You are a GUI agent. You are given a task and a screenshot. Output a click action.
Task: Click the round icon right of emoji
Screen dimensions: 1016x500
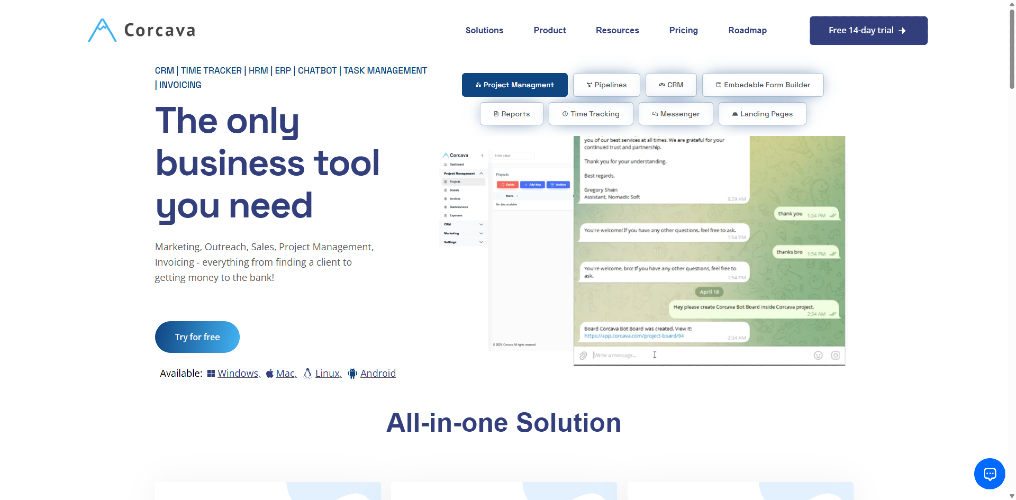pos(835,355)
